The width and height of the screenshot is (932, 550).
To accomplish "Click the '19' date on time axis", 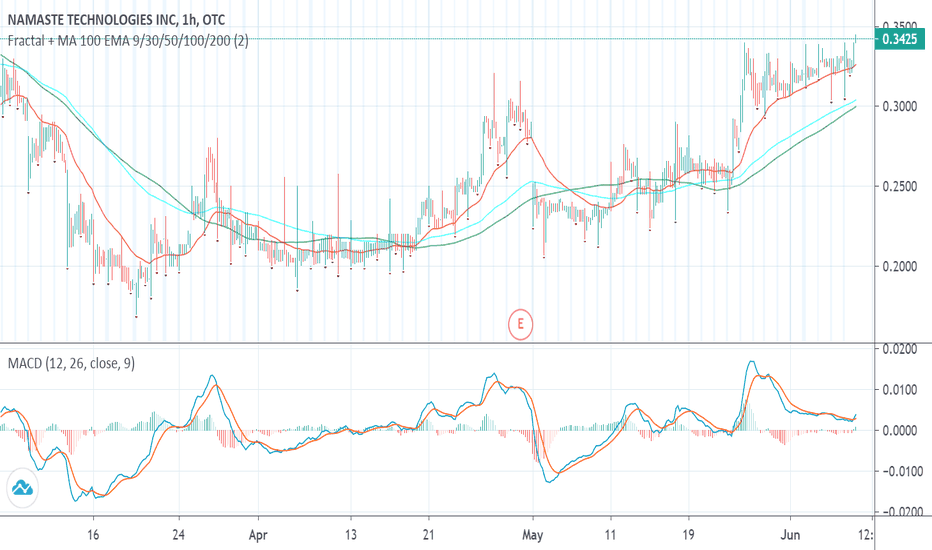I will click(x=688, y=535).
